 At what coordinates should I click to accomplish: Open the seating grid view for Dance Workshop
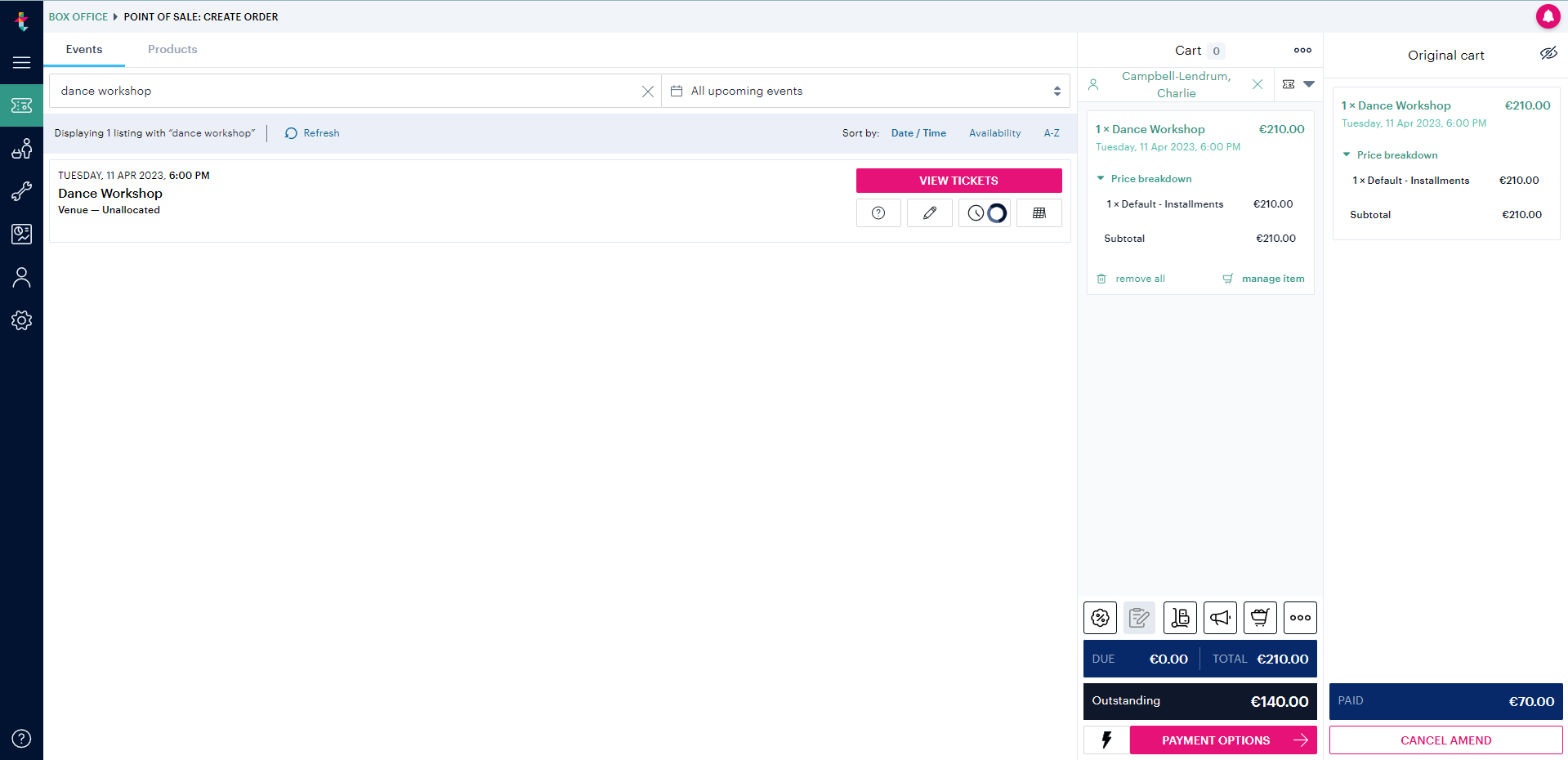(x=1039, y=213)
